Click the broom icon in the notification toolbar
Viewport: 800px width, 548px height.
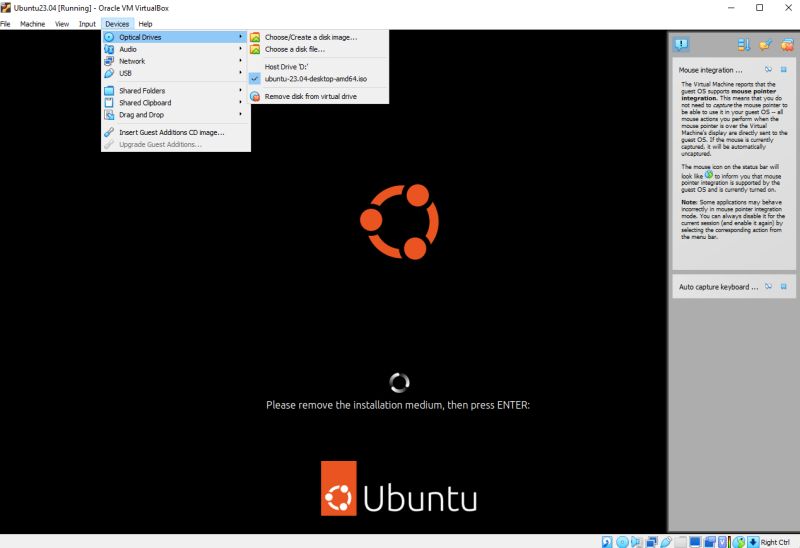765,45
